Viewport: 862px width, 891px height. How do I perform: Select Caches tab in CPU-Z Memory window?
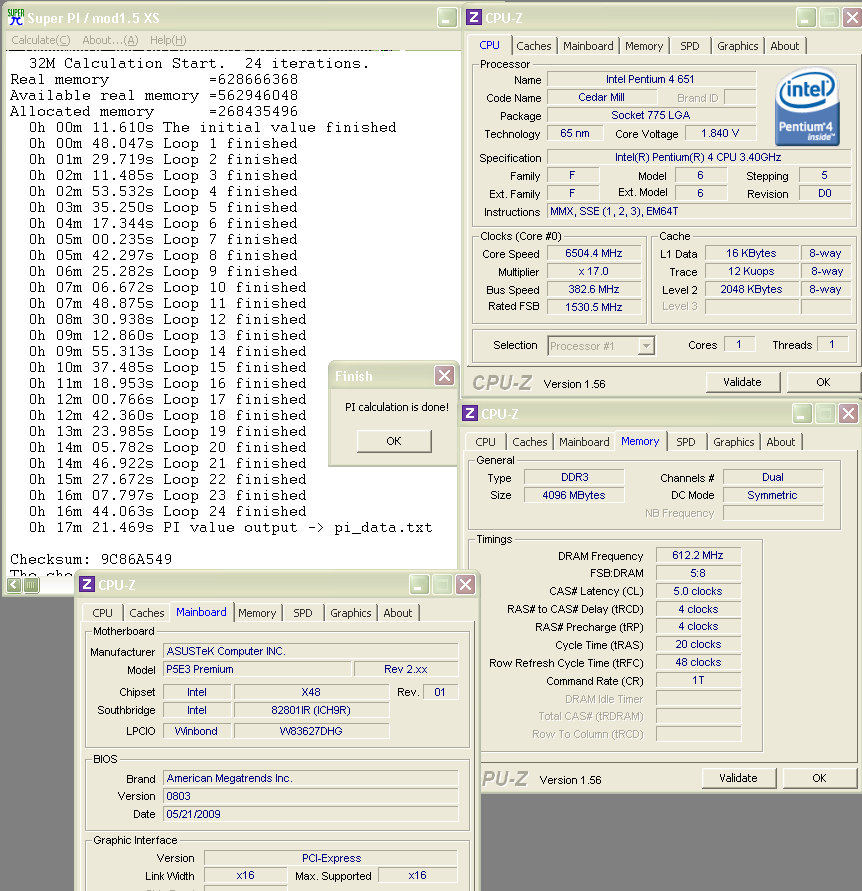tap(530, 442)
